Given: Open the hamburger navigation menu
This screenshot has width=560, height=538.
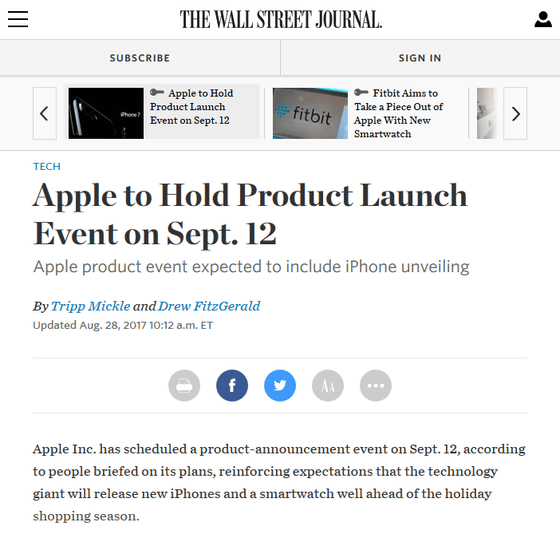Looking at the screenshot, I should (x=18, y=19).
